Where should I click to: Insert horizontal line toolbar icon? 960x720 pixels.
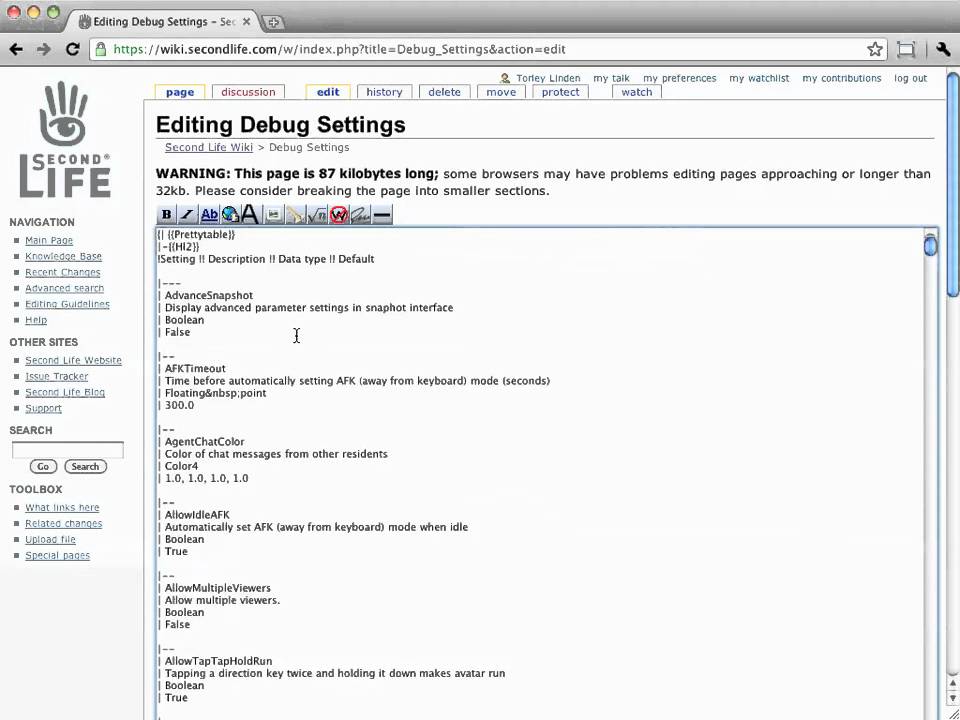pos(381,215)
